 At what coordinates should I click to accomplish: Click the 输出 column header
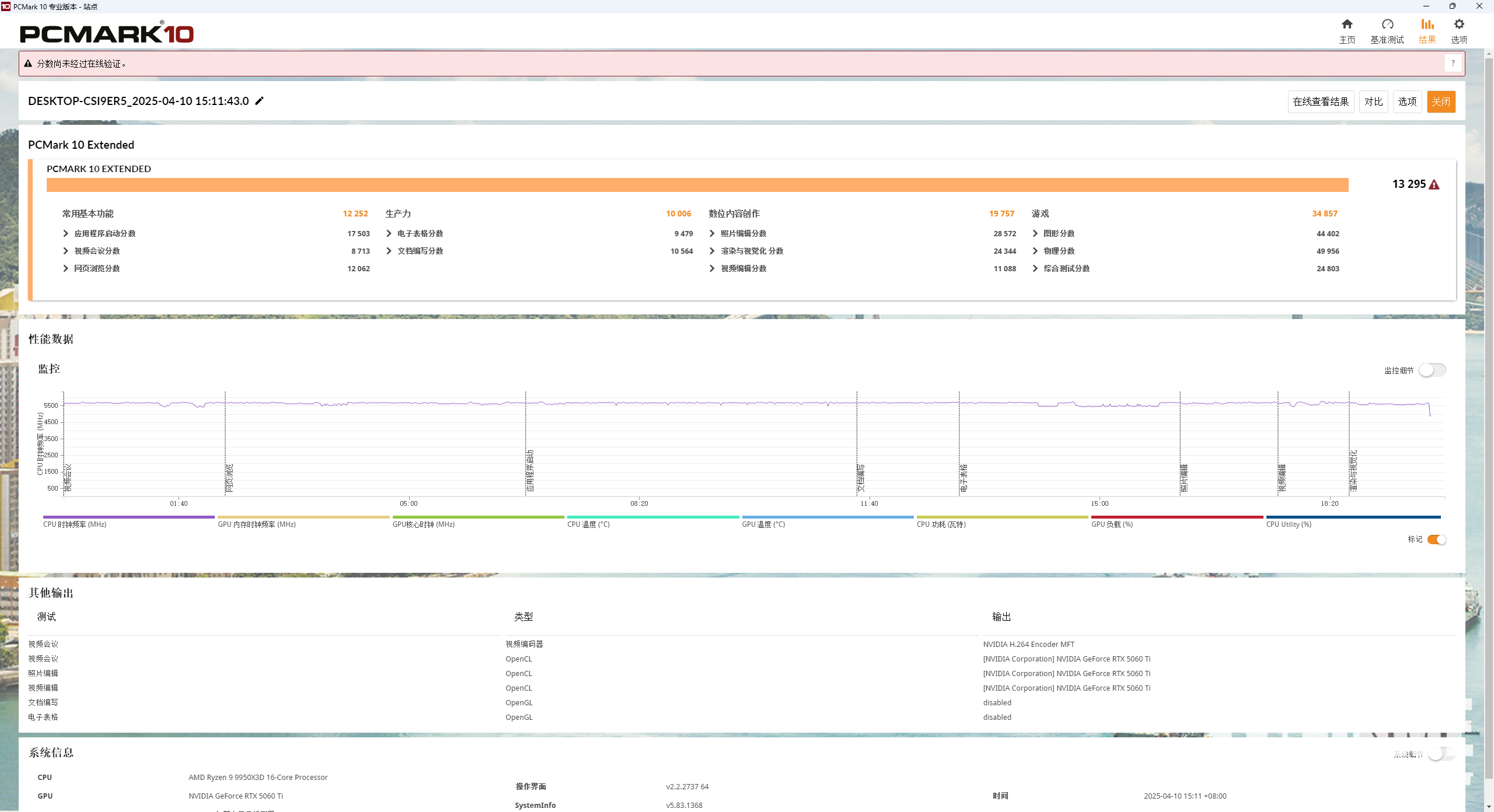tap(1001, 617)
